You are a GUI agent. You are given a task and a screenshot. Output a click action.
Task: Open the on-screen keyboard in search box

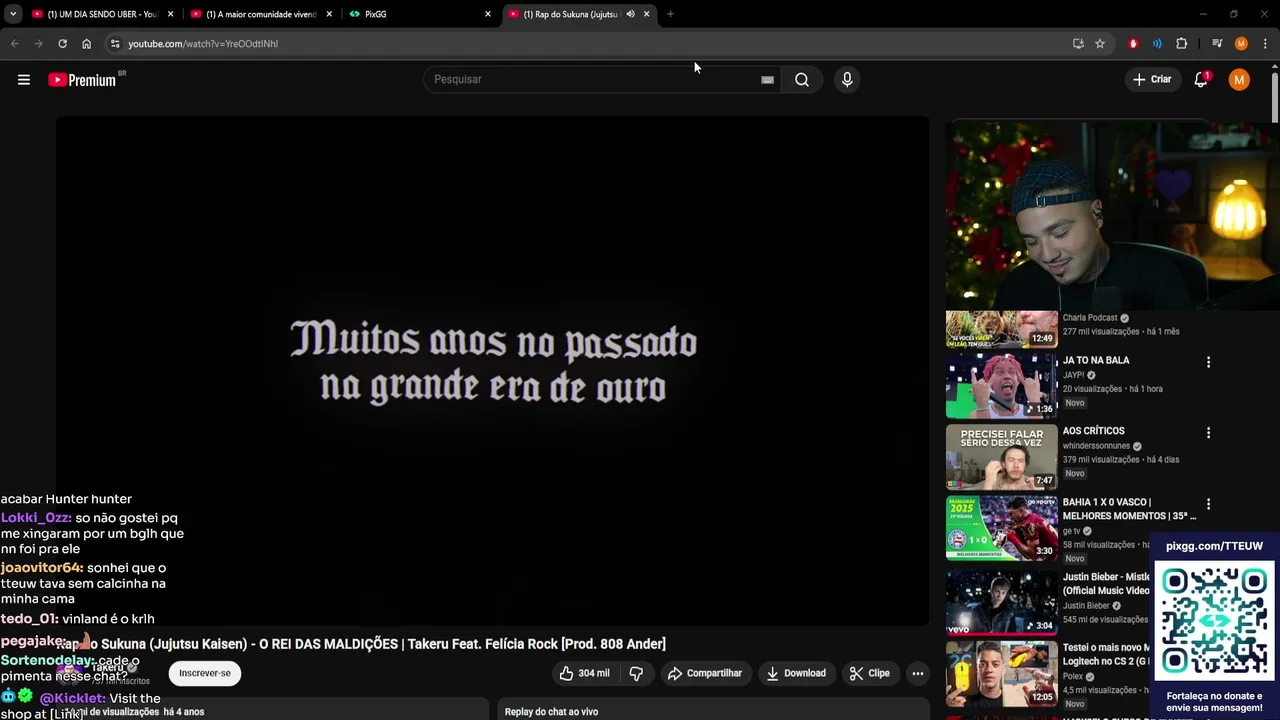coord(767,80)
